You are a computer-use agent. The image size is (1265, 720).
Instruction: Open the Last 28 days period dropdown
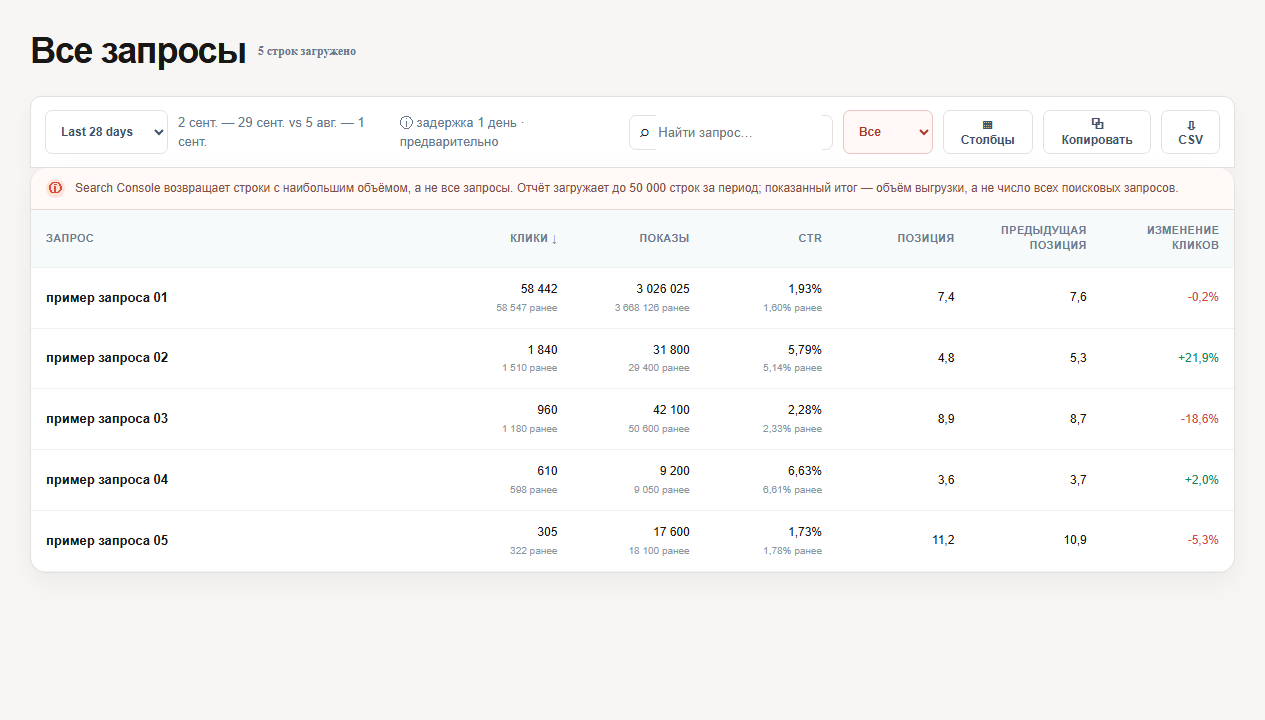(106, 132)
